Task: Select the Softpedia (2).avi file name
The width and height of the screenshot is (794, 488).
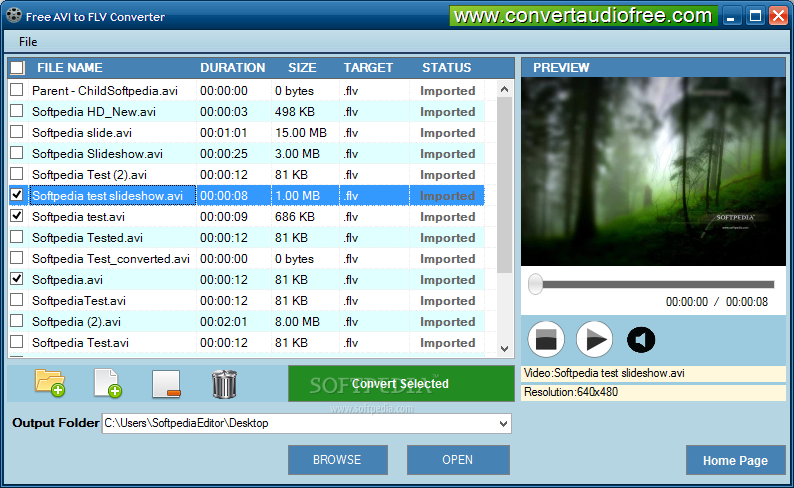Action: pyautogui.click(x=76, y=322)
